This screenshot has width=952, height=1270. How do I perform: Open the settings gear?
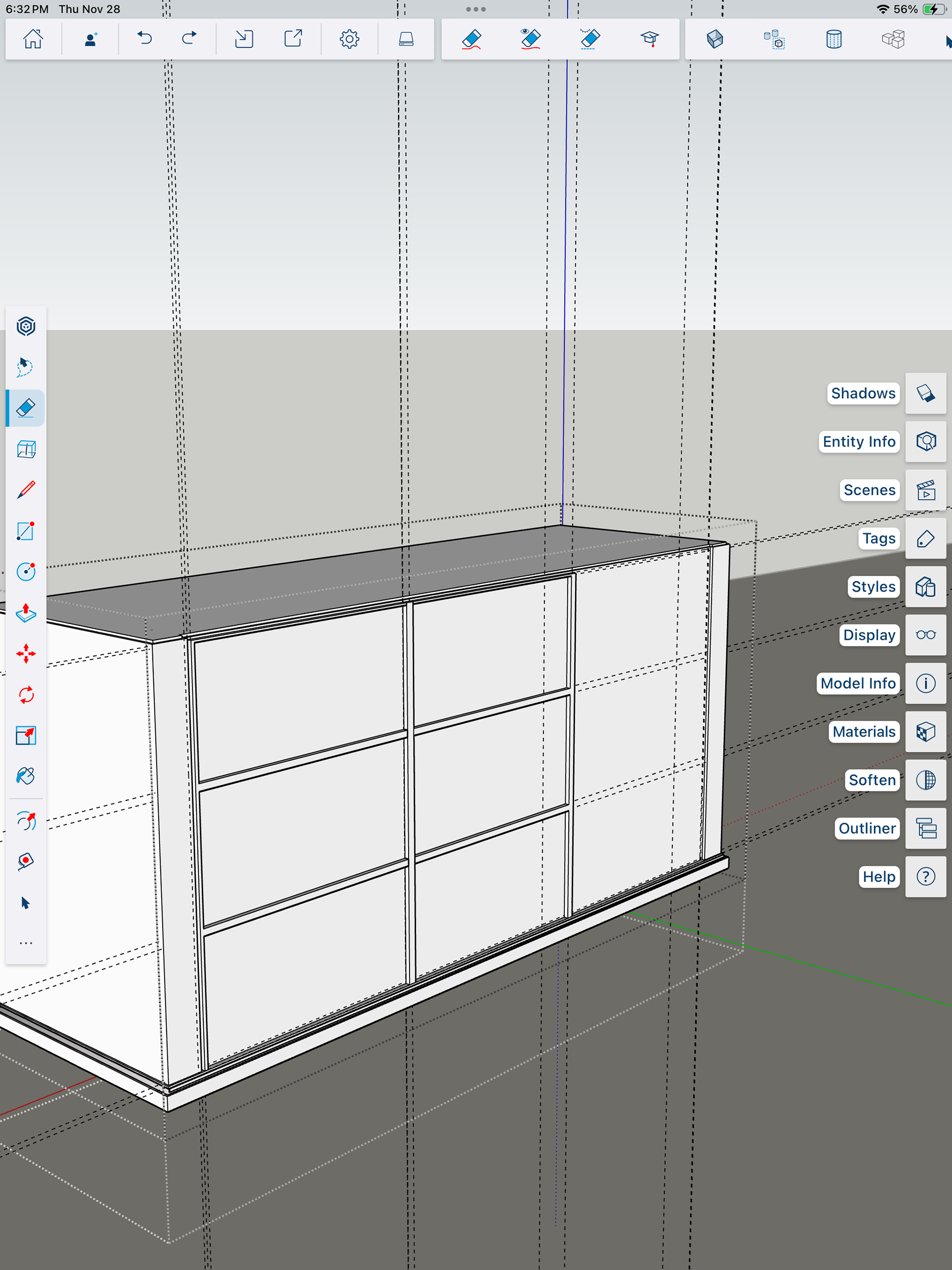click(x=349, y=39)
